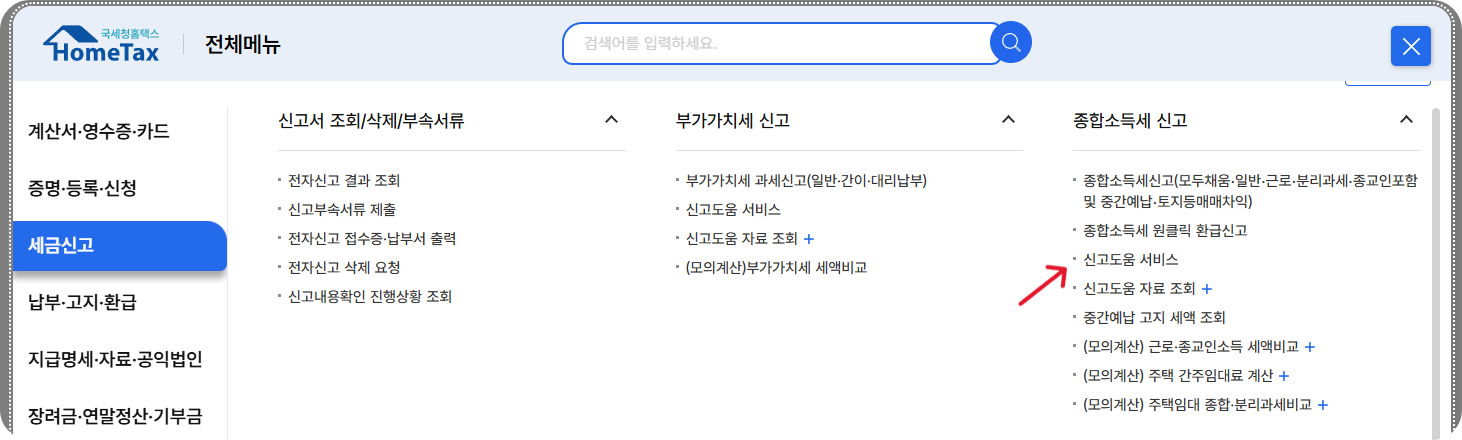Open (모의계산) 근로·종교인소득 세액비교
The height and width of the screenshot is (440, 1462).
click(x=1190, y=347)
